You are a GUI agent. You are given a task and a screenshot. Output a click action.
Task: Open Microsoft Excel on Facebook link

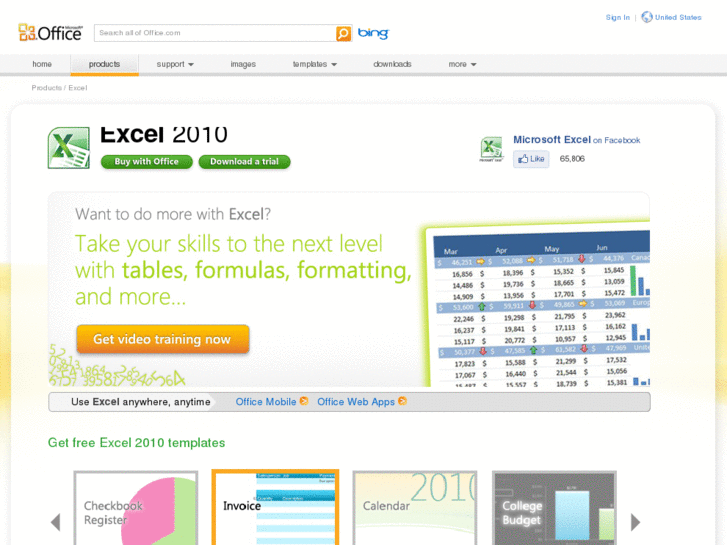576,140
